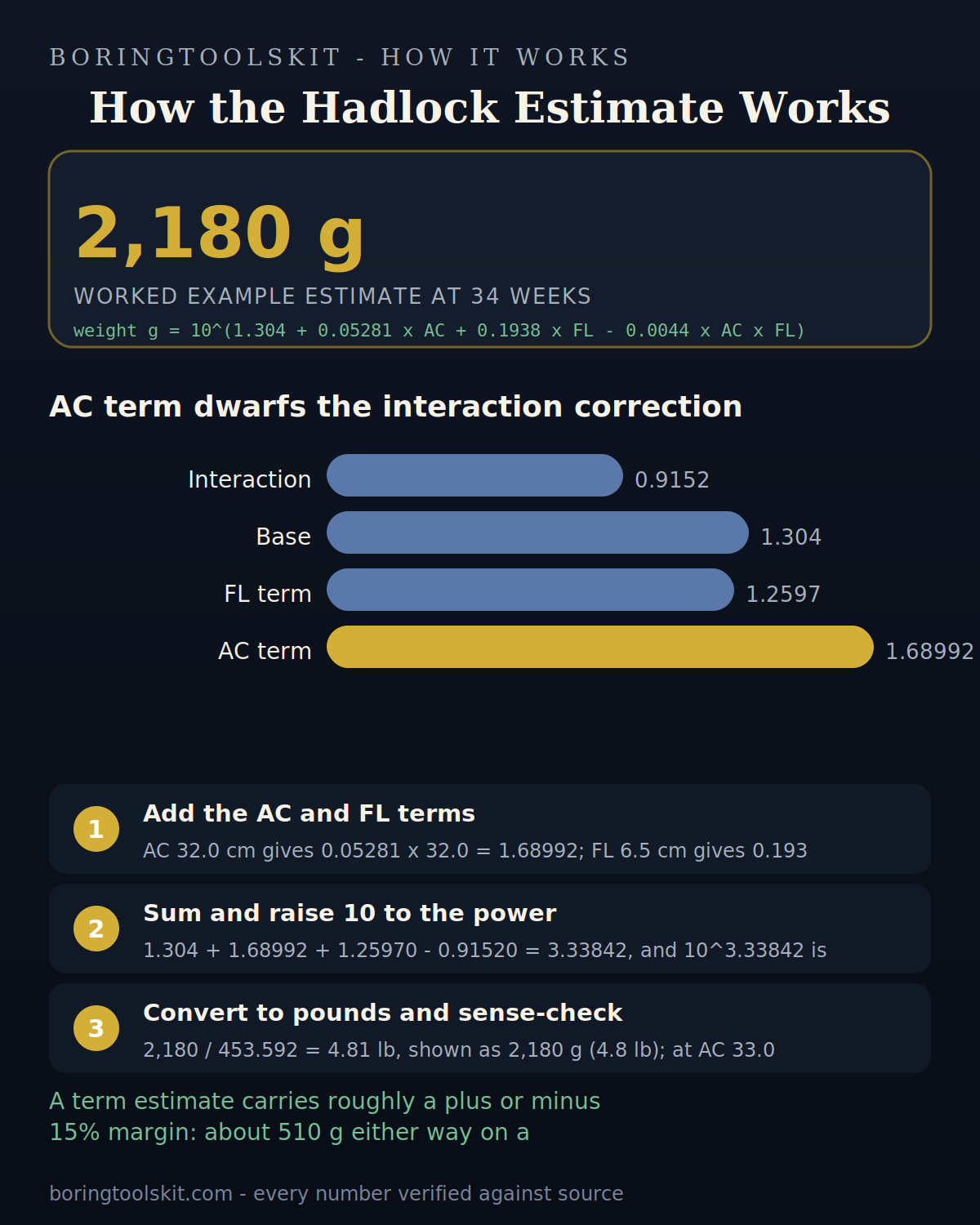Viewport: 980px width, 1225px height.
Task: Click the 15% margin note text
Action: point(325,1116)
